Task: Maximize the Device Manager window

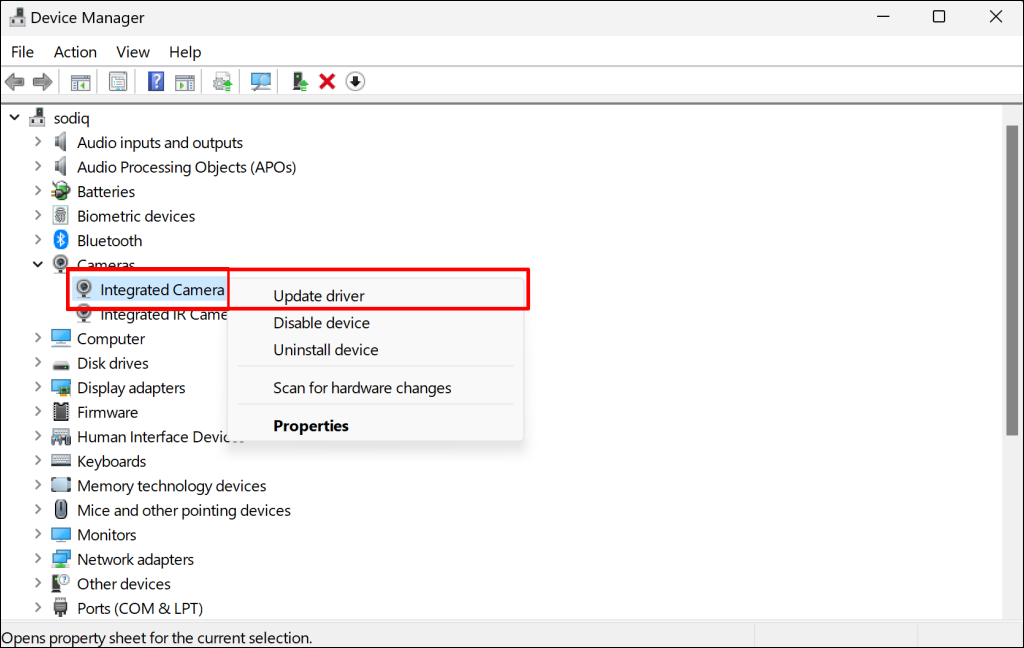Action: (x=938, y=16)
